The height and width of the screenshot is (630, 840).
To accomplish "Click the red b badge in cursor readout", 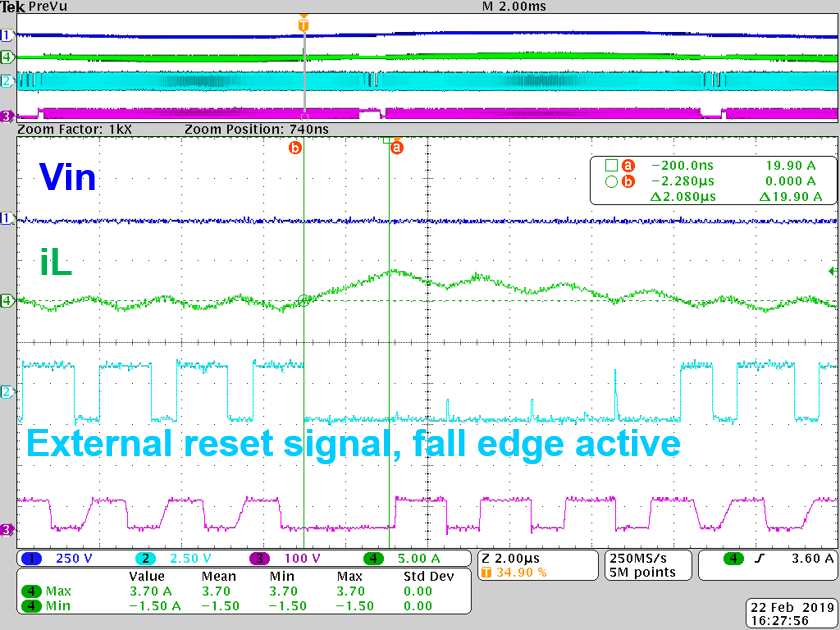I will [628, 182].
